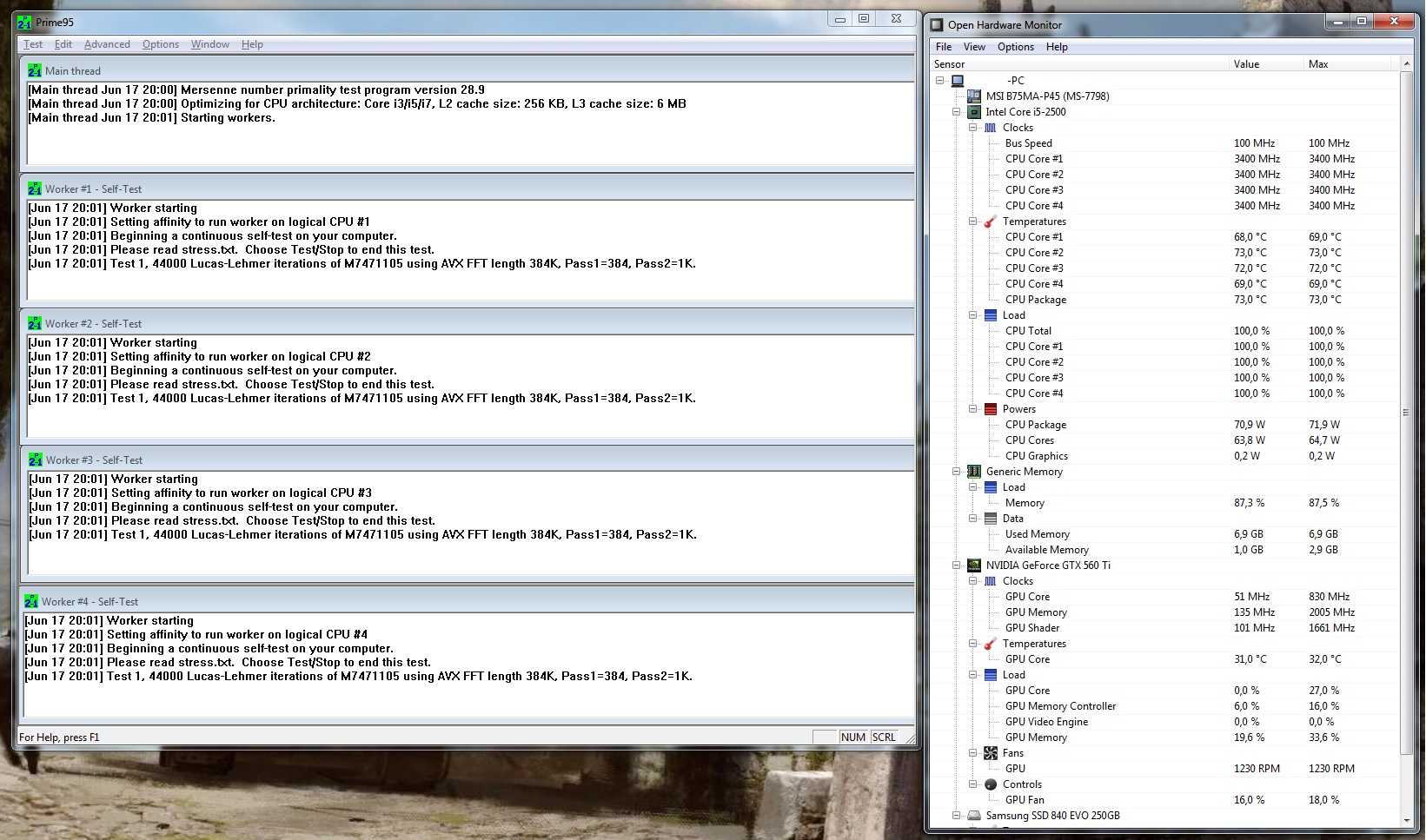Viewport: 1426px width, 840px height.
Task: Select the GPU Shader clock row
Action: [1164, 628]
